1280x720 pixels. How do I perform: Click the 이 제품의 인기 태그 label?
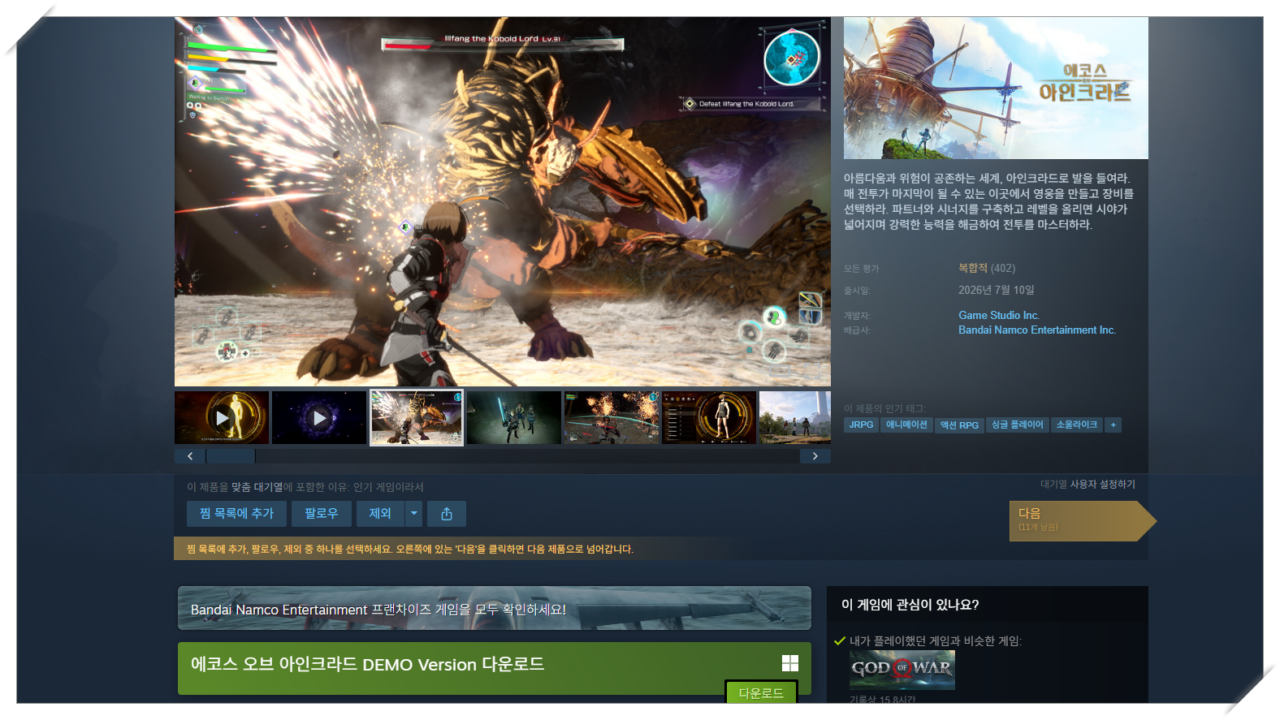click(x=885, y=408)
